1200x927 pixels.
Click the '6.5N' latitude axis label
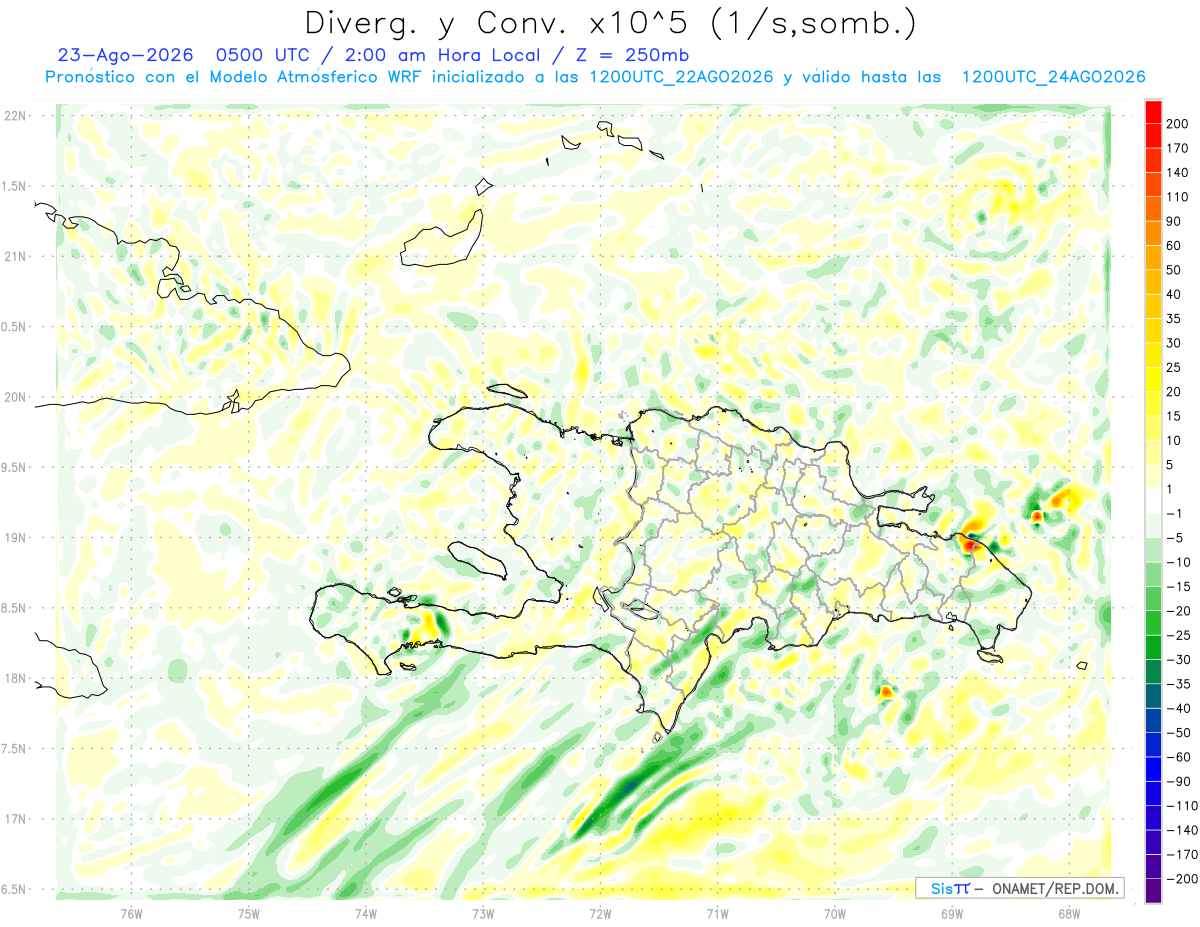tap(15, 890)
